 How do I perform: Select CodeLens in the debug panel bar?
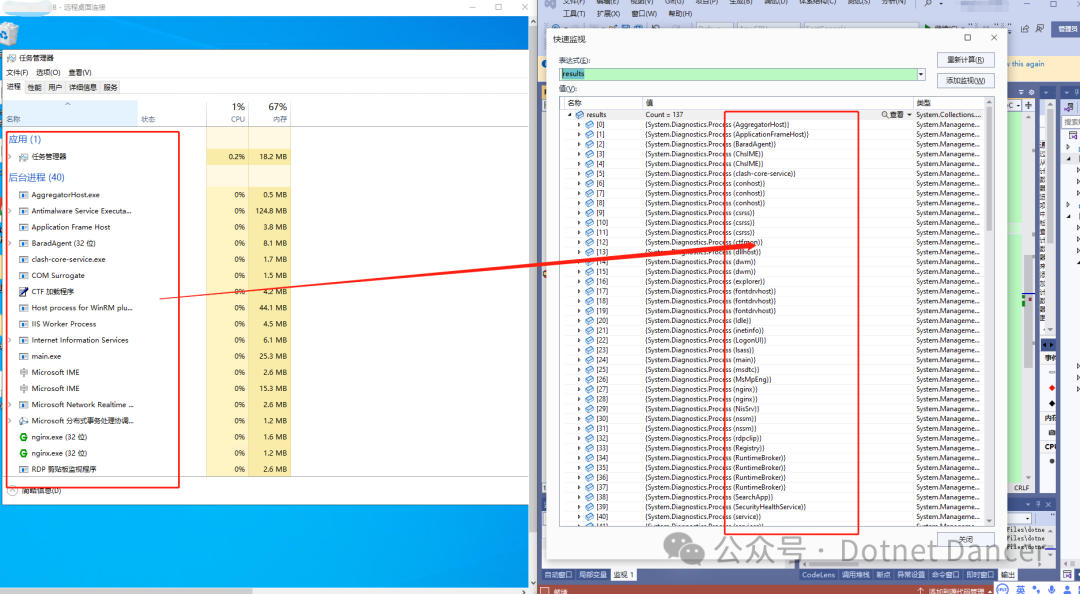(x=818, y=574)
